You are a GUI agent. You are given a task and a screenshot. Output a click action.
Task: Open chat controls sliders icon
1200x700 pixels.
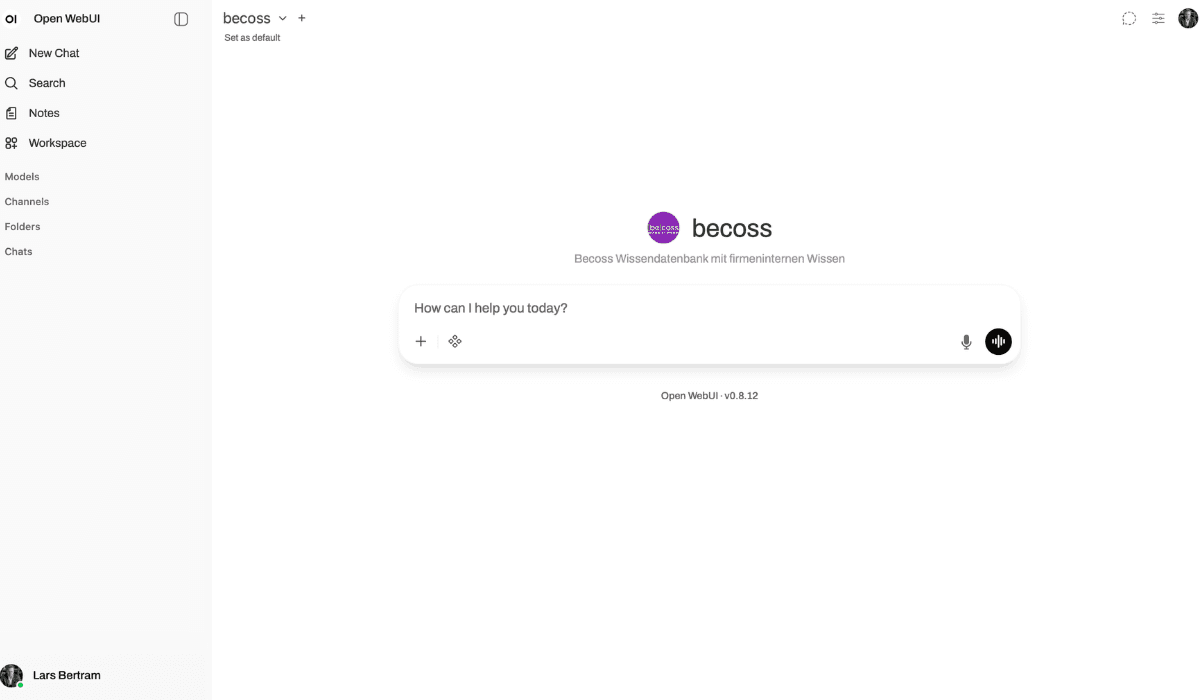[1158, 18]
